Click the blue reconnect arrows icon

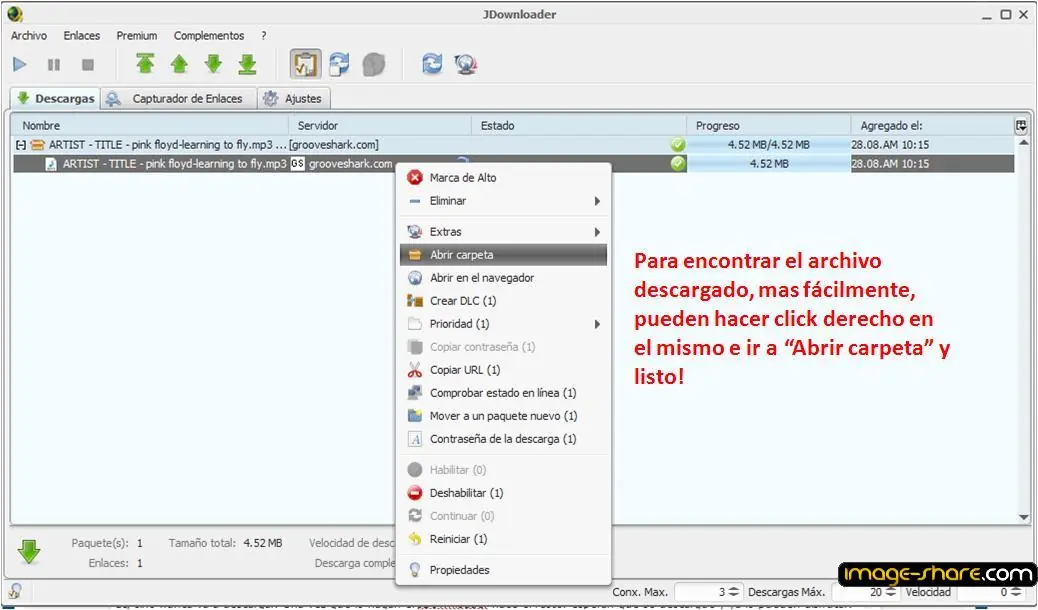(x=432, y=64)
